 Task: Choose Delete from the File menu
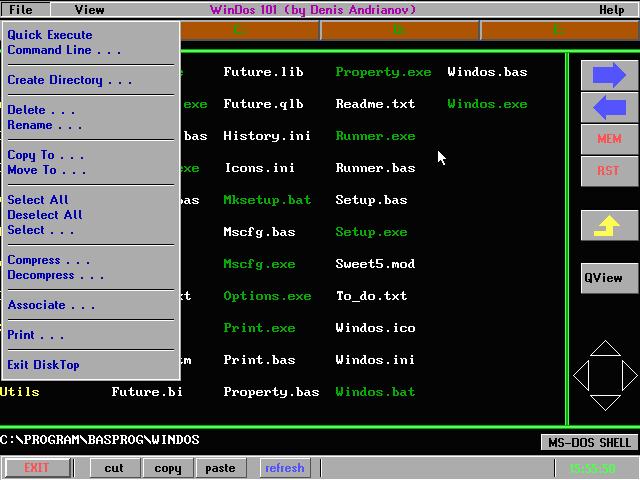pyautogui.click(x=41, y=110)
